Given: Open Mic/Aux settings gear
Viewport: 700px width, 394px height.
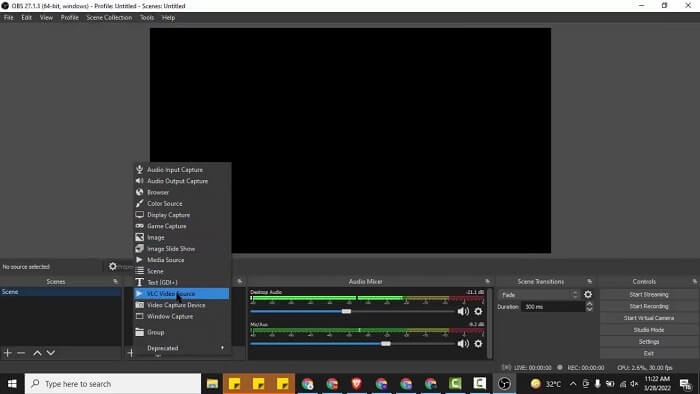Looking at the screenshot, I should pos(478,344).
